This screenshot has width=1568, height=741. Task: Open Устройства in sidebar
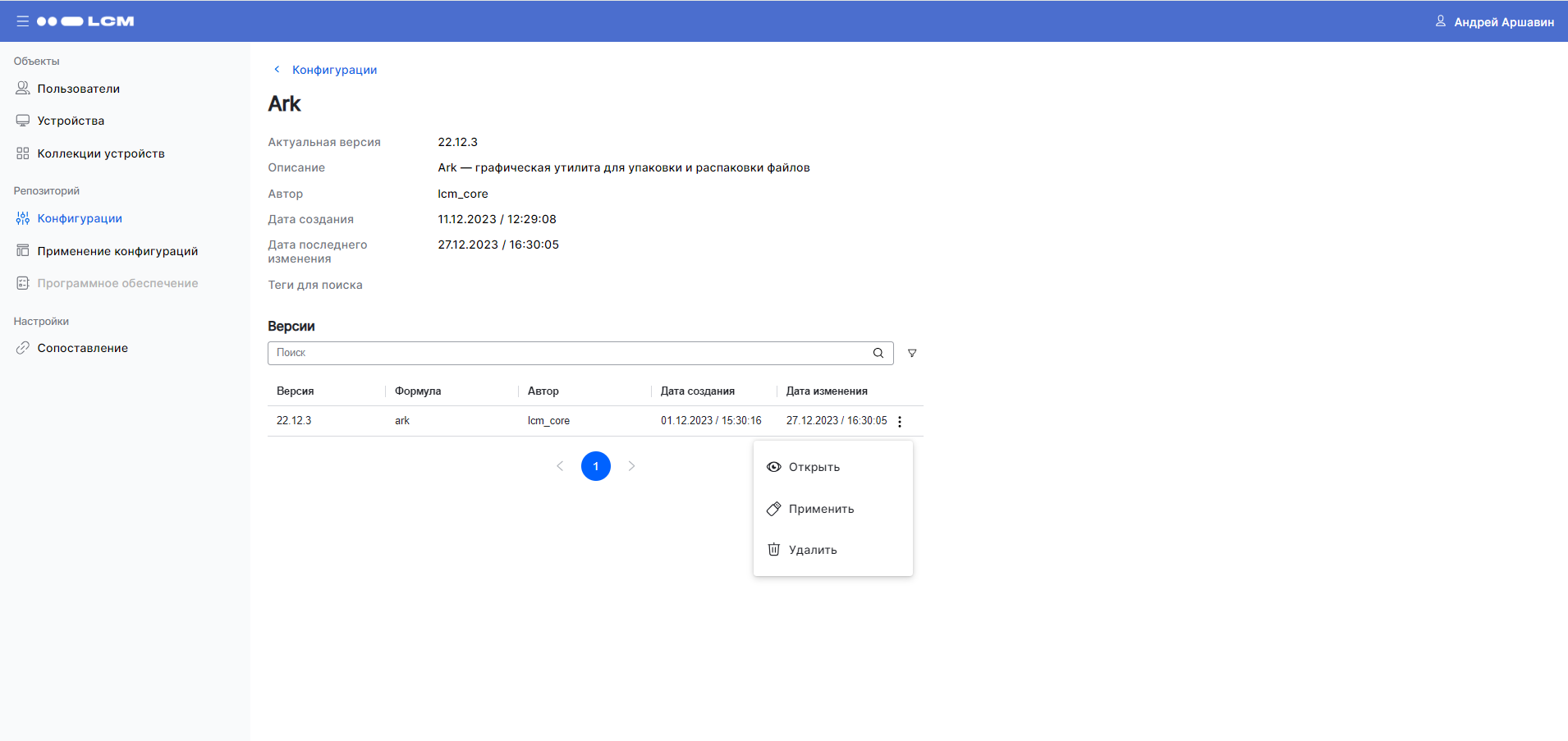(x=71, y=121)
